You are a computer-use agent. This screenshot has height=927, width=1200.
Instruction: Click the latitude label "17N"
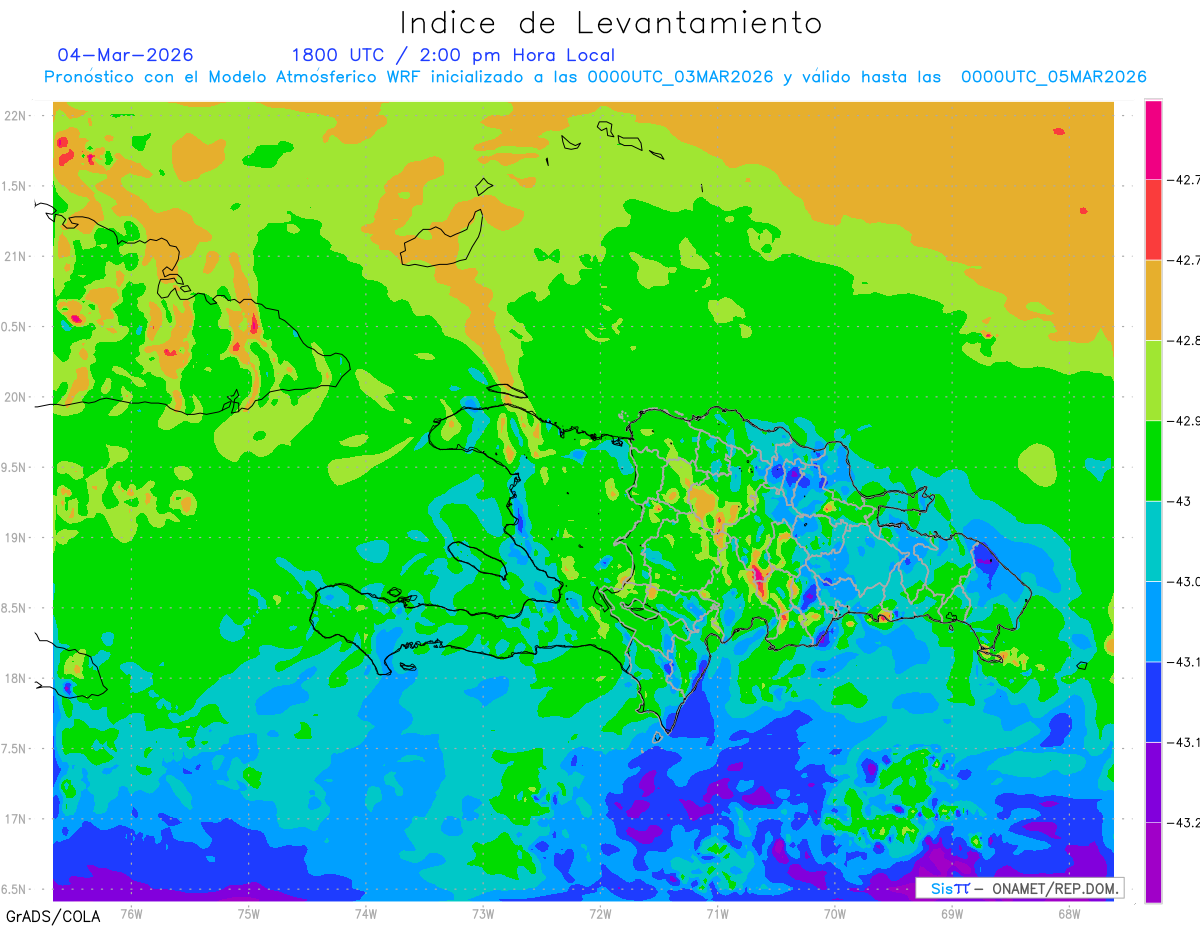[16, 819]
